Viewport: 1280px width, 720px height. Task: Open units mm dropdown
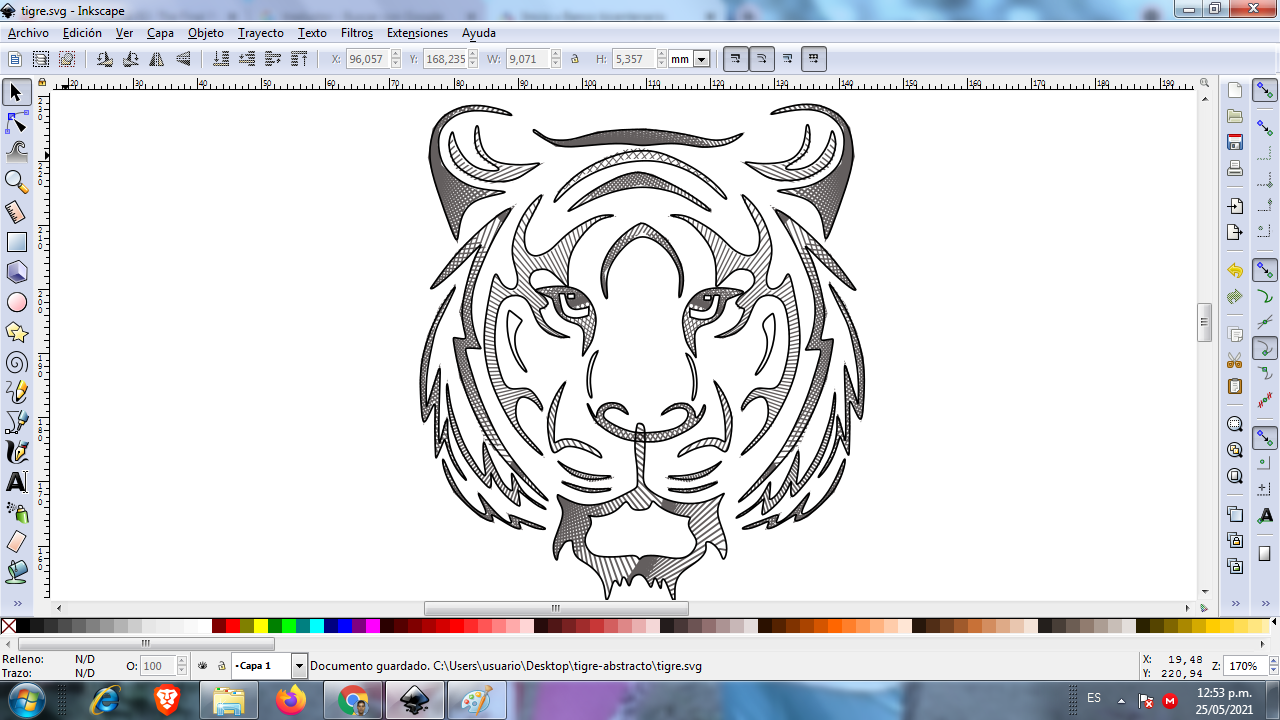point(701,59)
